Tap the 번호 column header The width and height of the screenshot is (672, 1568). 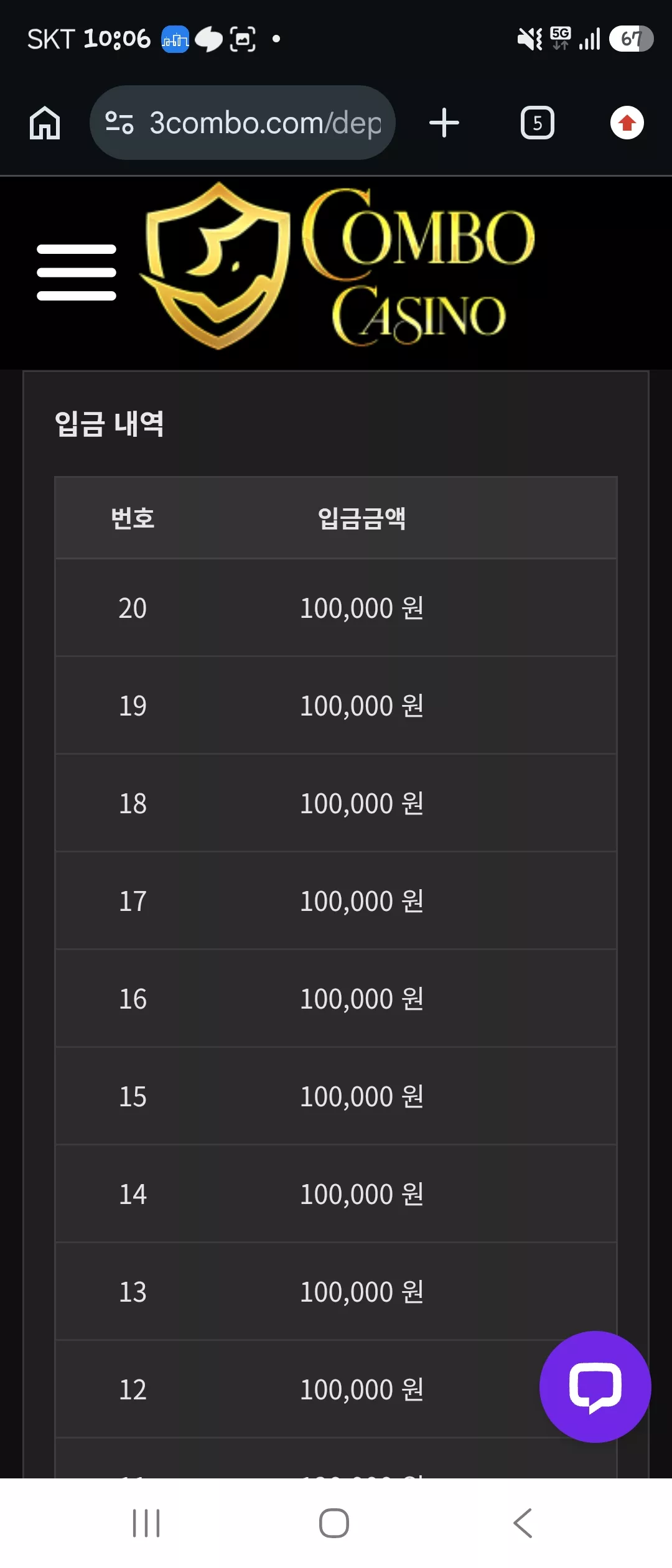tap(133, 518)
